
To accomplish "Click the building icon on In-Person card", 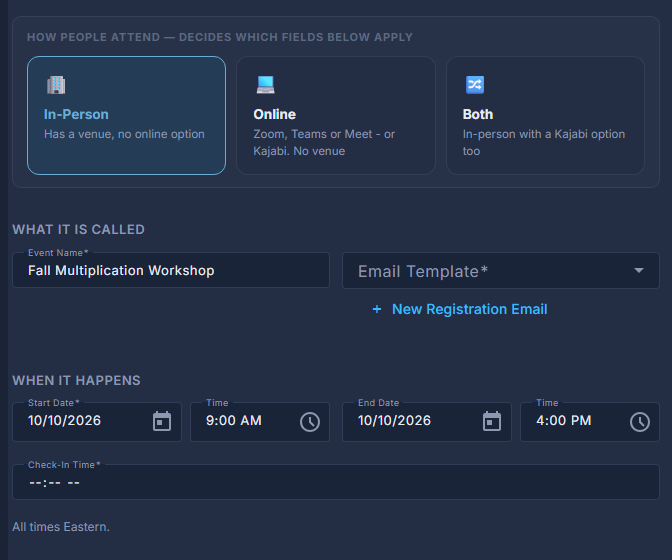I will (x=56, y=84).
